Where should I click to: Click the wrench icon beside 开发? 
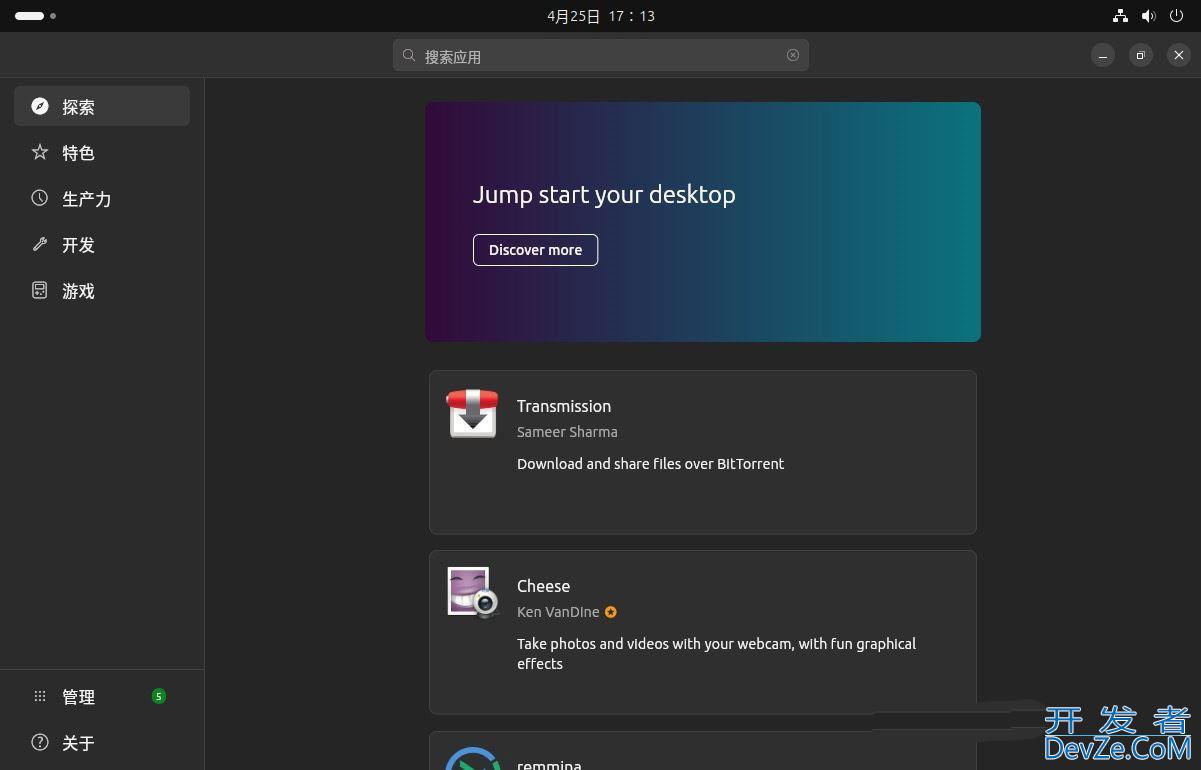pos(40,244)
